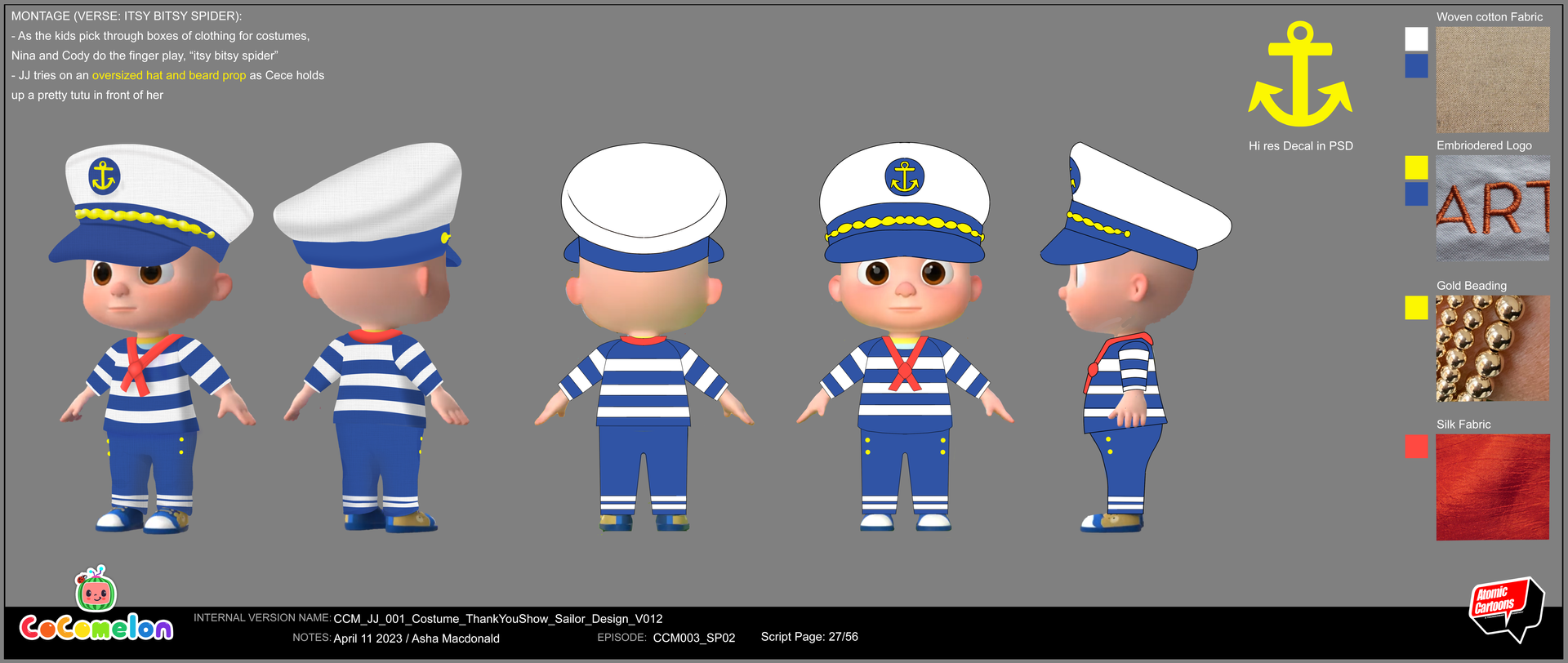Click the internal version name file text
The width and height of the screenshot is (1568, 663).
click(x=498, y=619)
